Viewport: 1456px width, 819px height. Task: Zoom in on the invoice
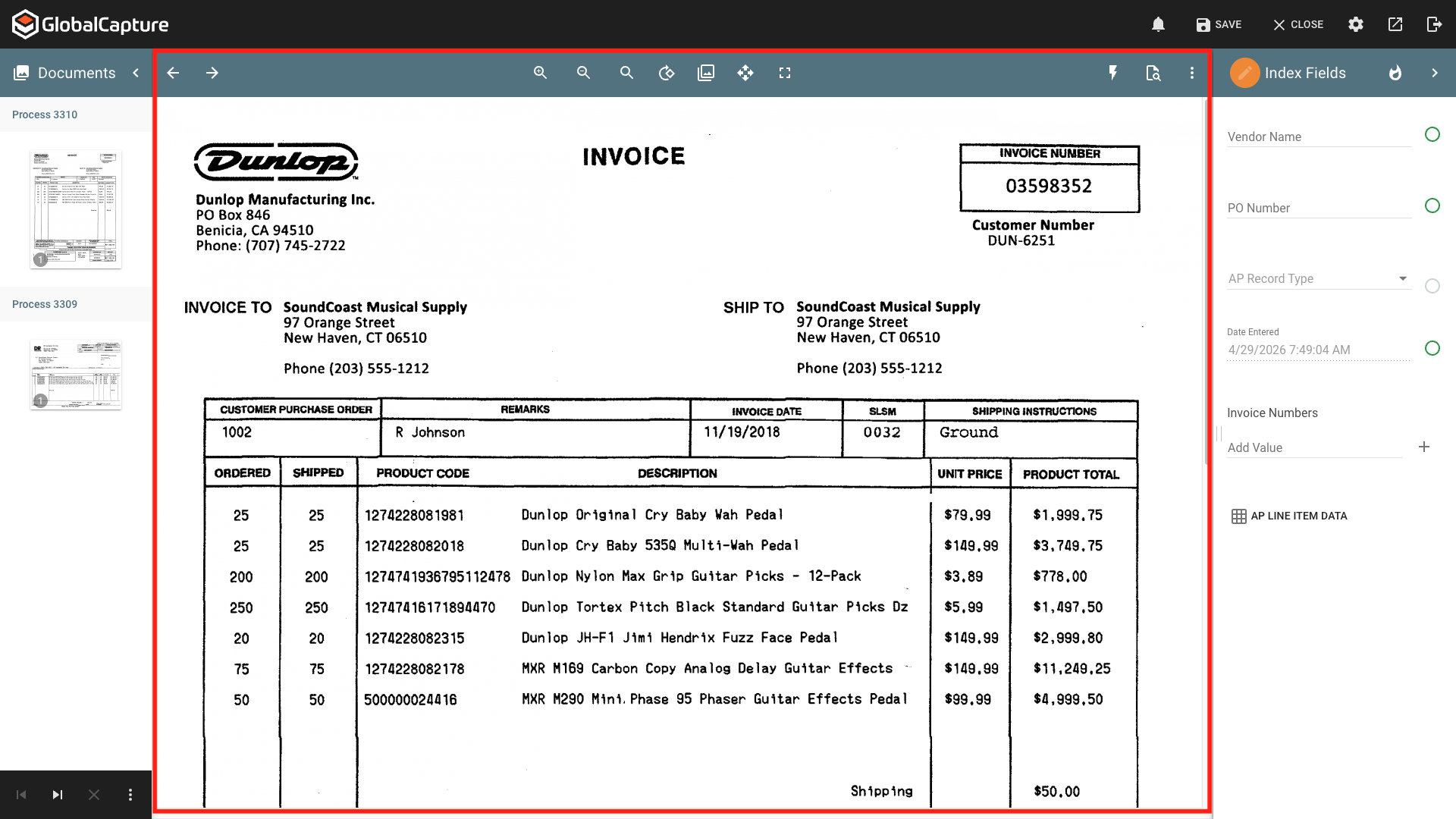540,73
